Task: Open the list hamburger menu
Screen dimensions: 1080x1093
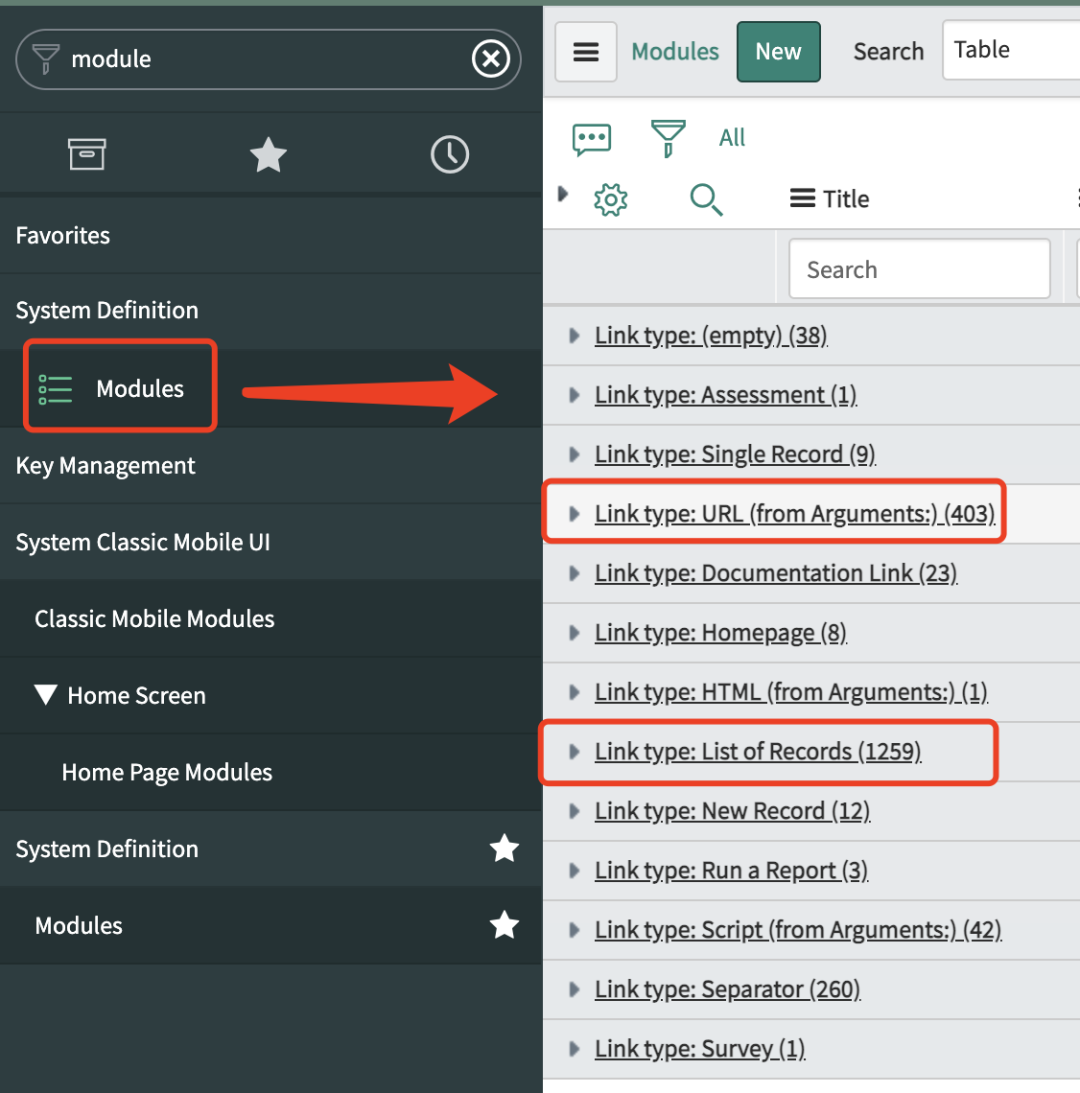Action: pyautogui.click(x=586, y=52)
